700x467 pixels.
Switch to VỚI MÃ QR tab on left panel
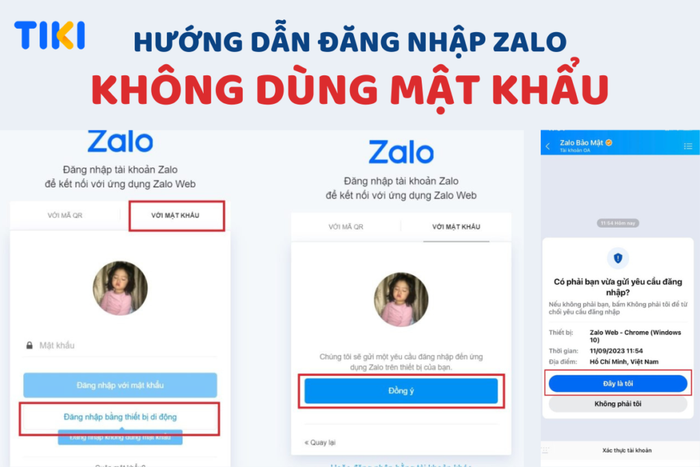click(65, 215)
